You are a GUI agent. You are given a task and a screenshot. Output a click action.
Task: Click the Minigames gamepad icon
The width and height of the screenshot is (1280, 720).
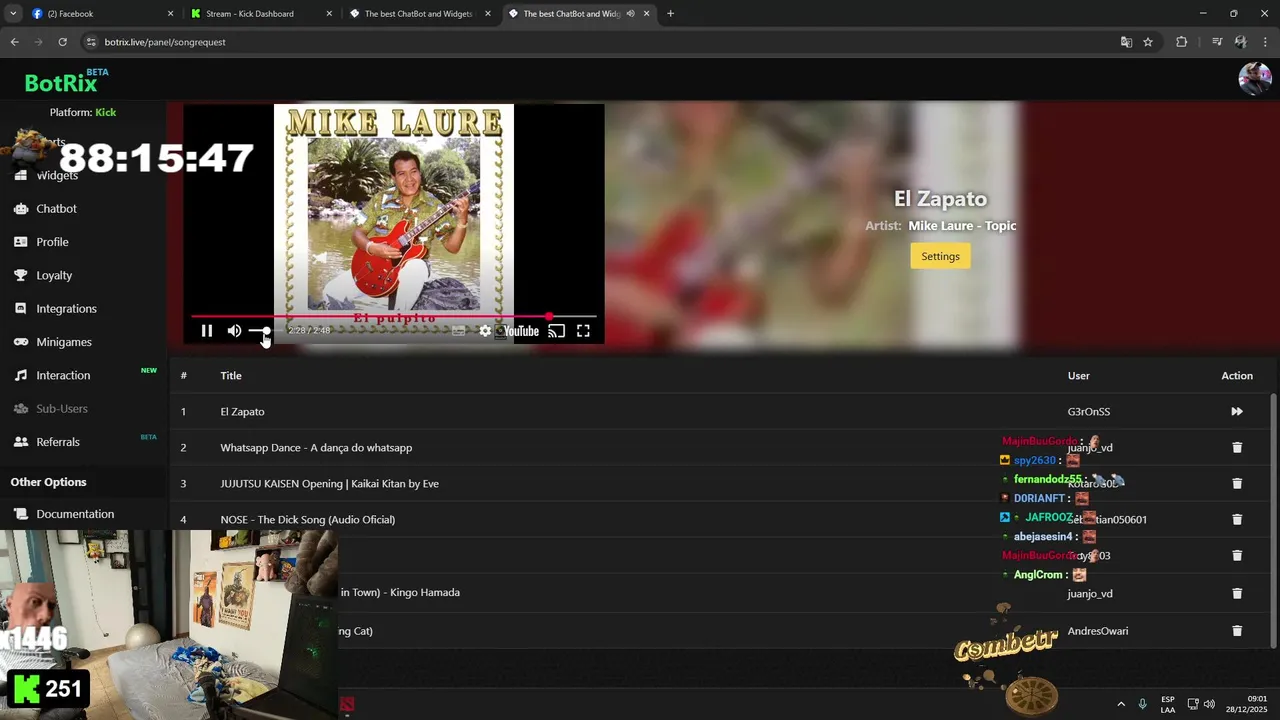tap(20, 342)
